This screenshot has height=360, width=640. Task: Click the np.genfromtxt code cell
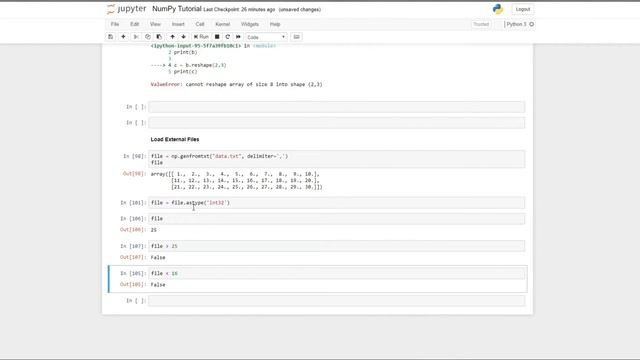[x=337, y=159]
